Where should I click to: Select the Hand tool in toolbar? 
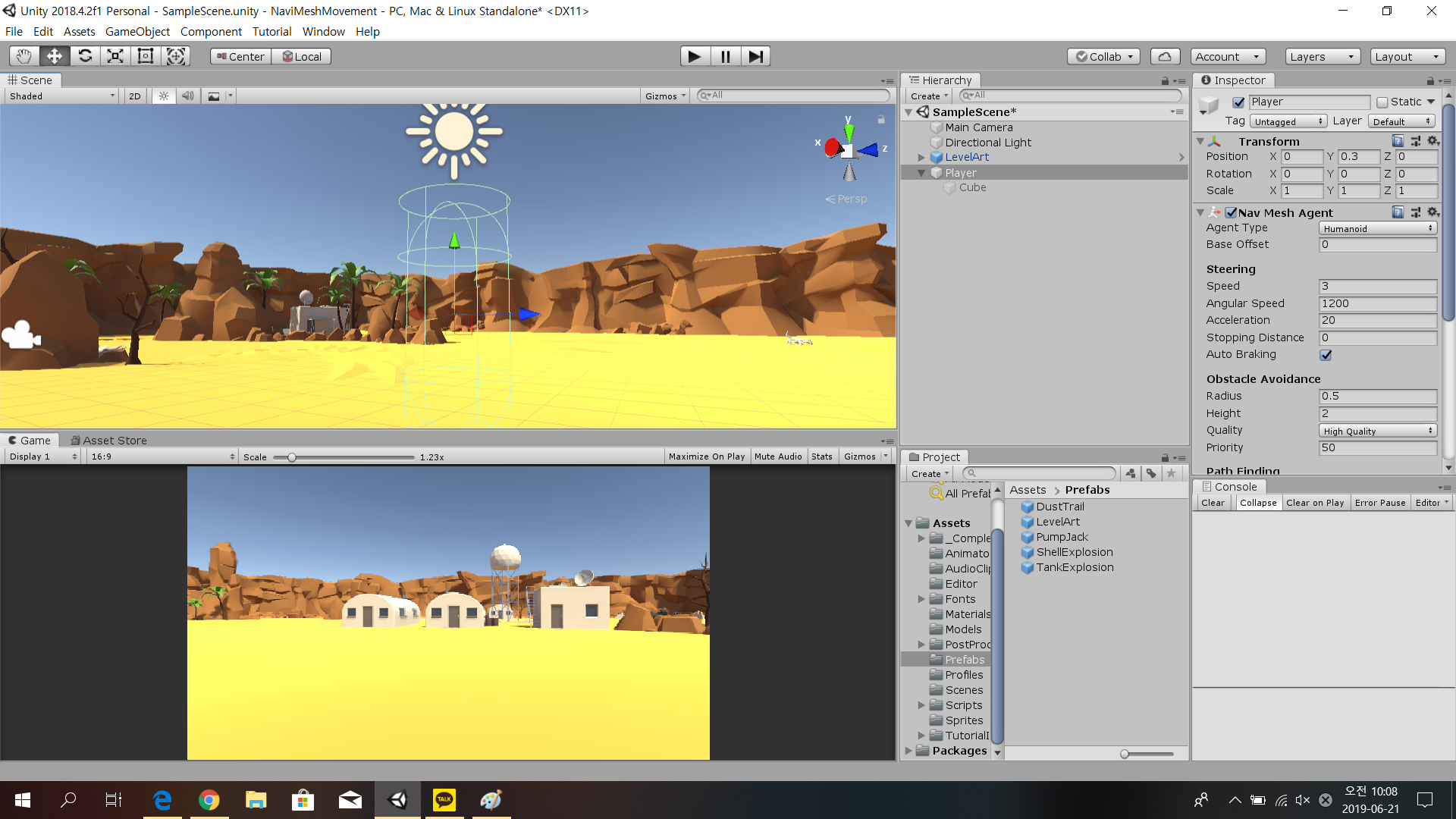pos(24,56)
